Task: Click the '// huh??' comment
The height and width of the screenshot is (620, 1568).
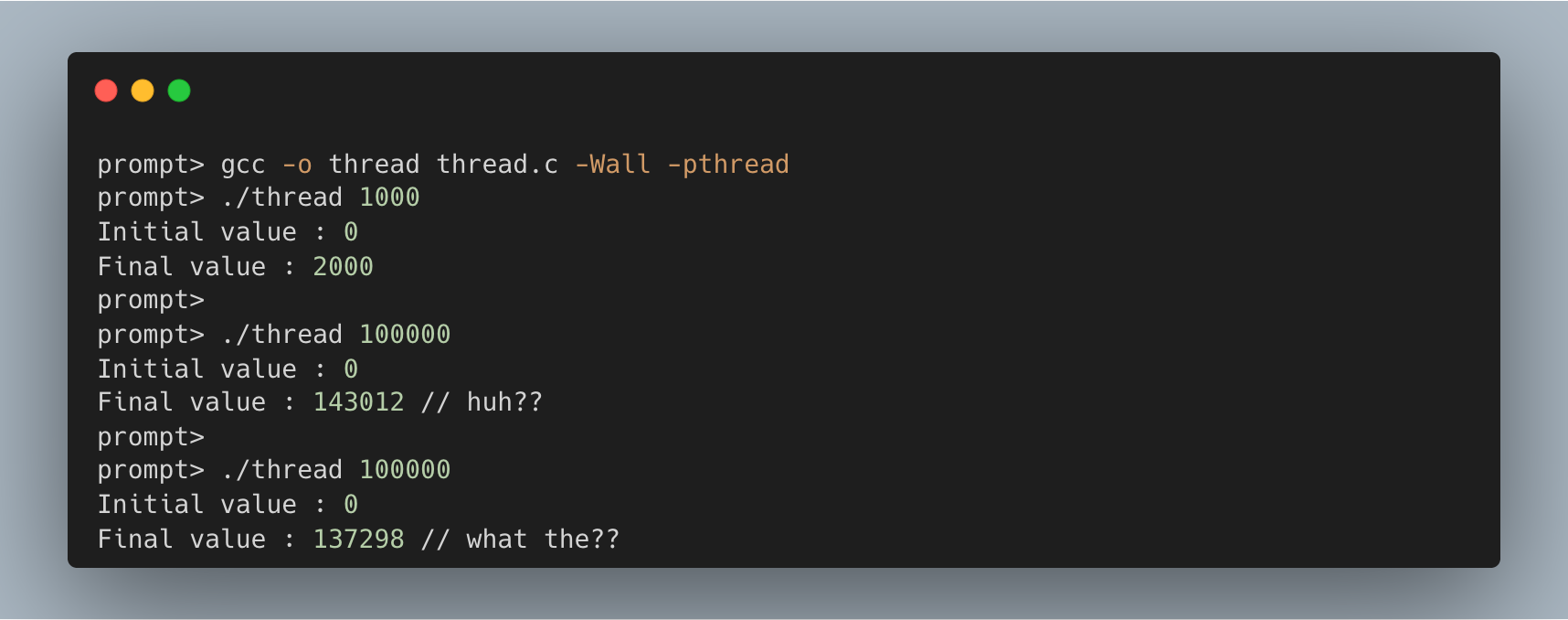Action: point(482,402)
